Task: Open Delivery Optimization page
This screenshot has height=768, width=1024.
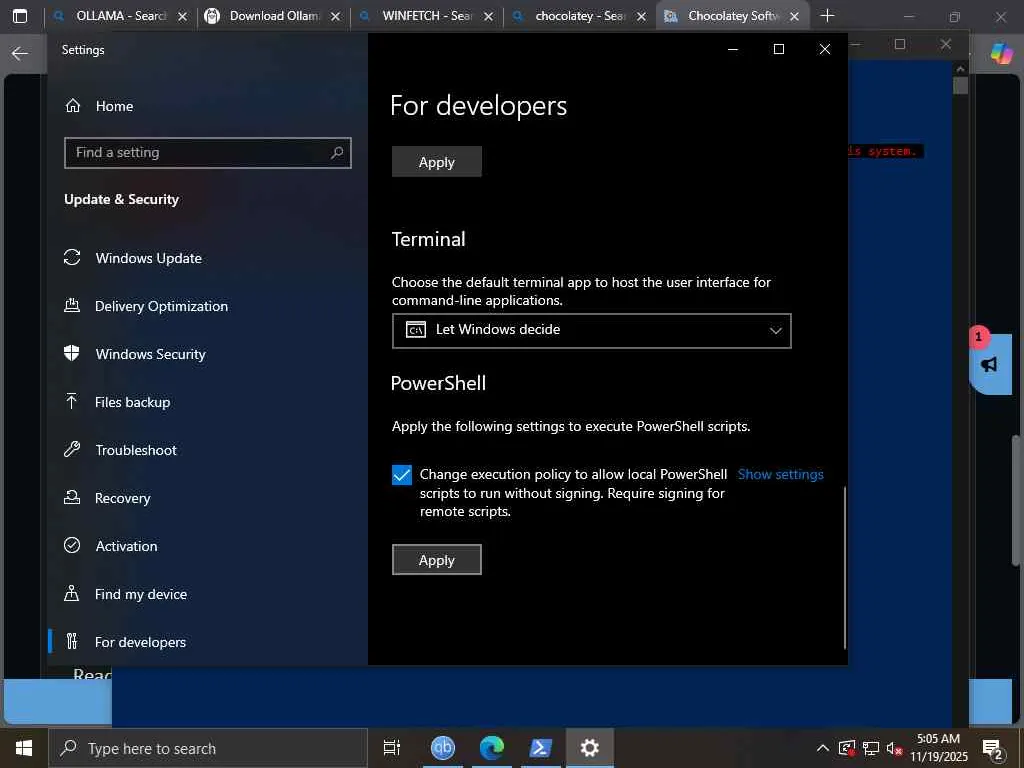Action: tap(161, 306)
